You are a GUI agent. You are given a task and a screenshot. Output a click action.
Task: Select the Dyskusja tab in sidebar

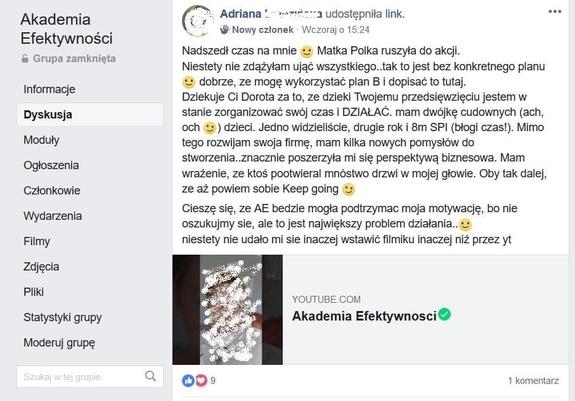pos(90,115)
